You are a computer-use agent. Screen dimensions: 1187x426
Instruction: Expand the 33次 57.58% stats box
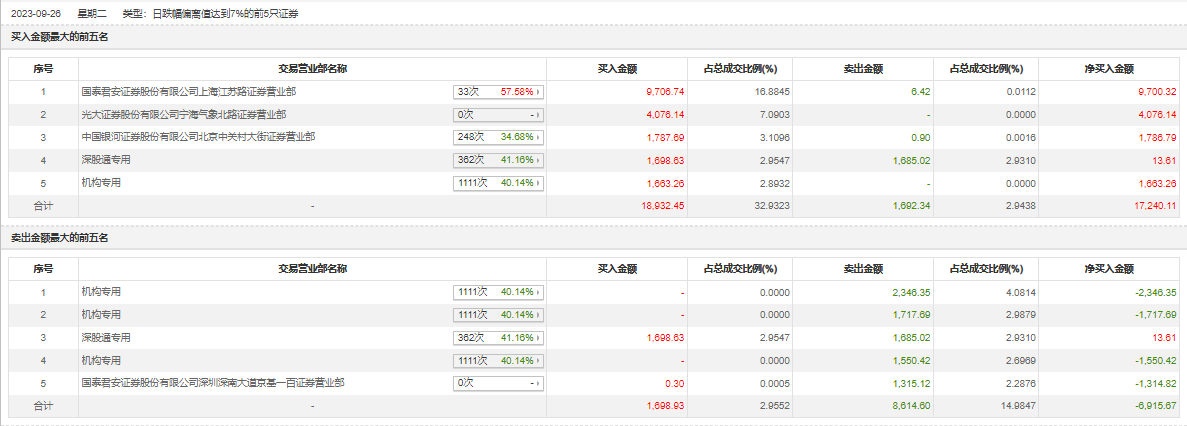(x=497, y=91)
